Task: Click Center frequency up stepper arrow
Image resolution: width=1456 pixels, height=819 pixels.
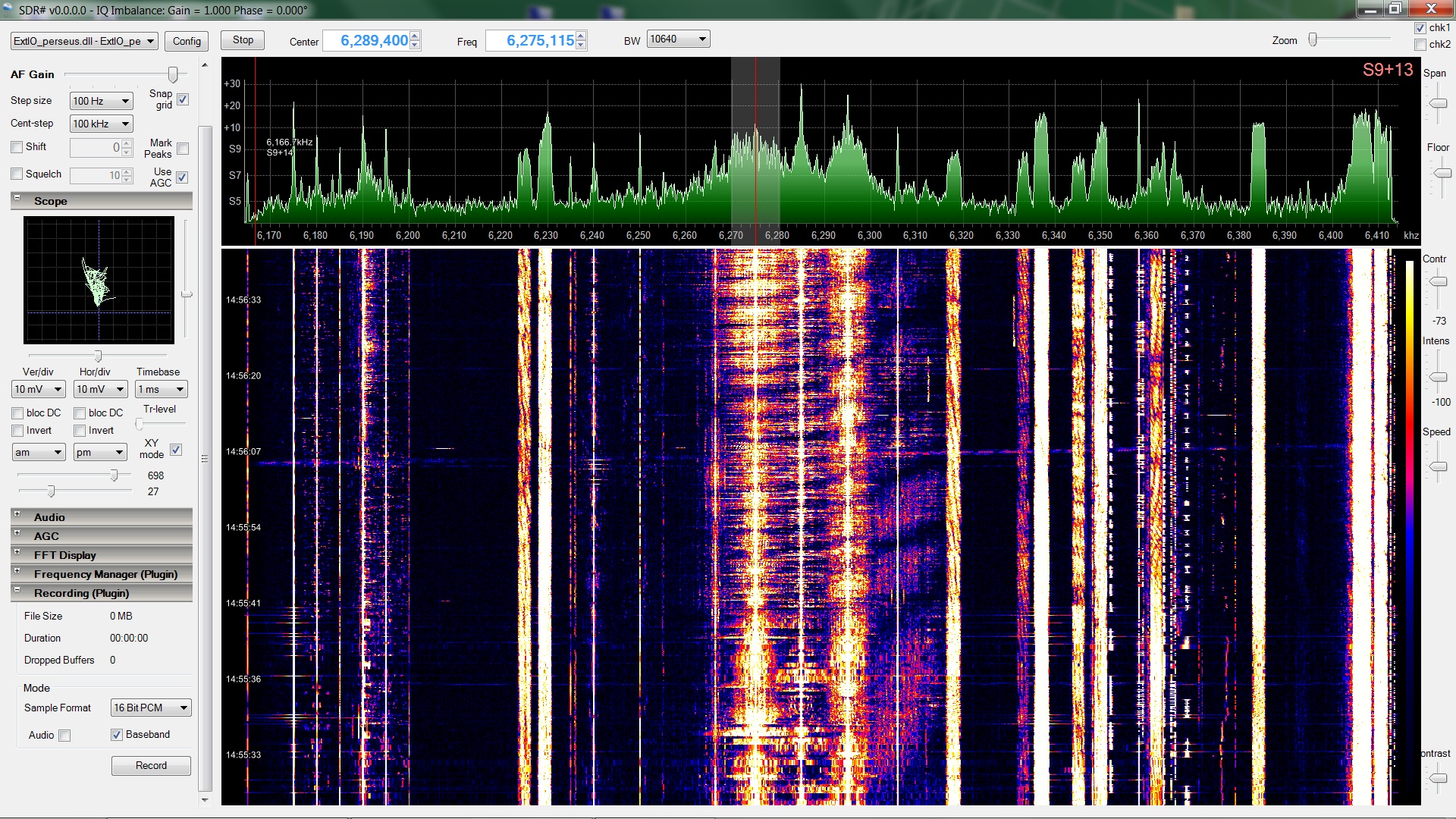Action: 415,36
